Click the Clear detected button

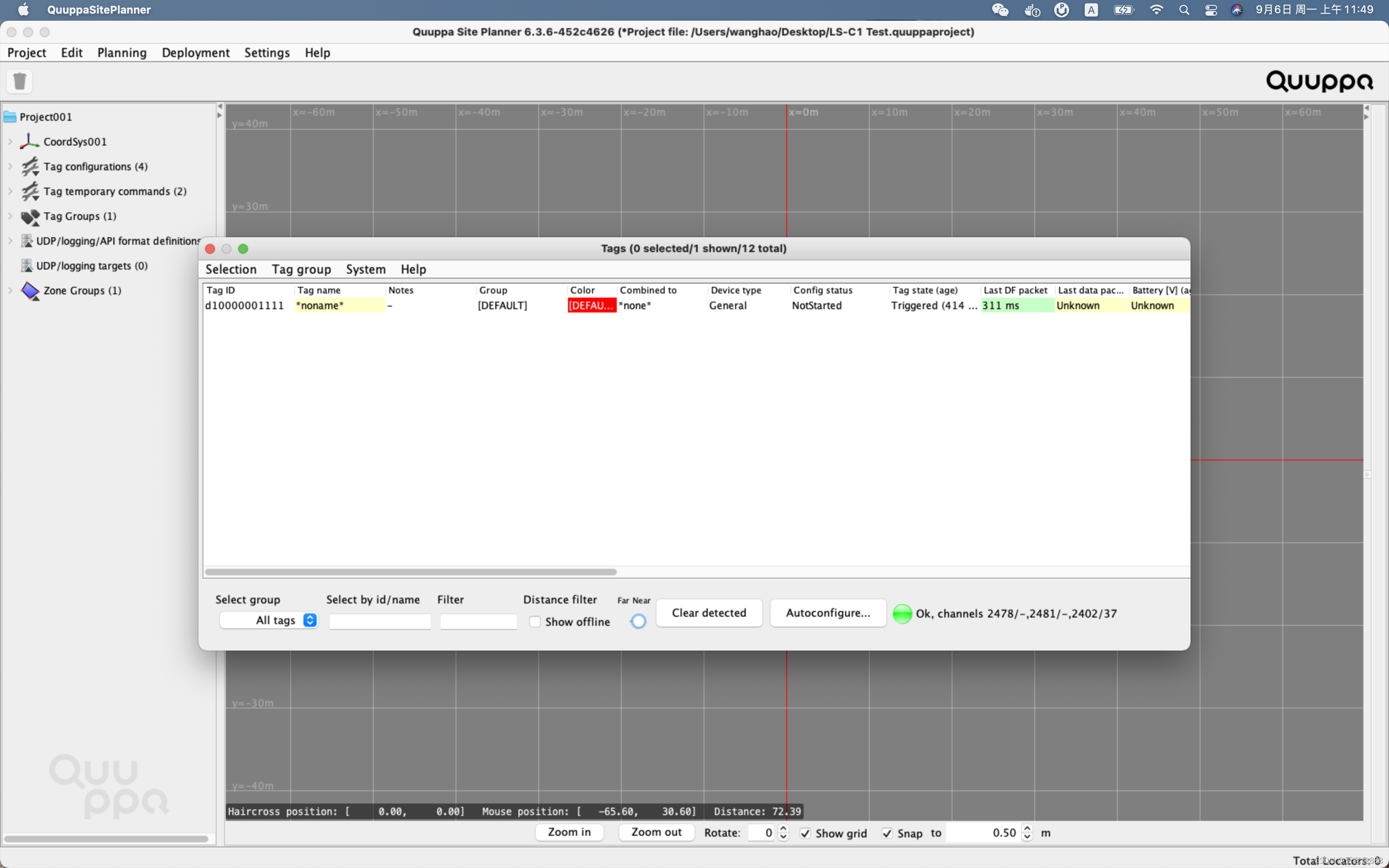click(709, 613)
